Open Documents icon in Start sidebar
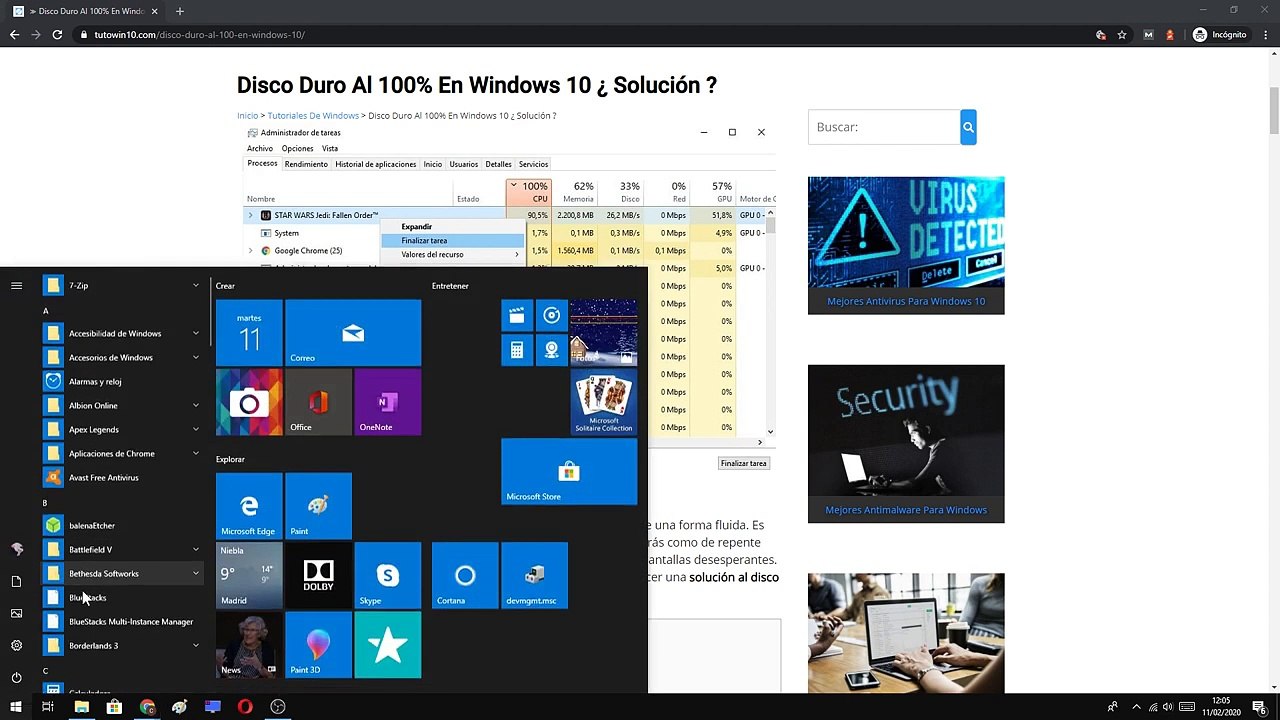This screenshot has height=720, width=1280. pyautogui.click(x=16, y=581)
